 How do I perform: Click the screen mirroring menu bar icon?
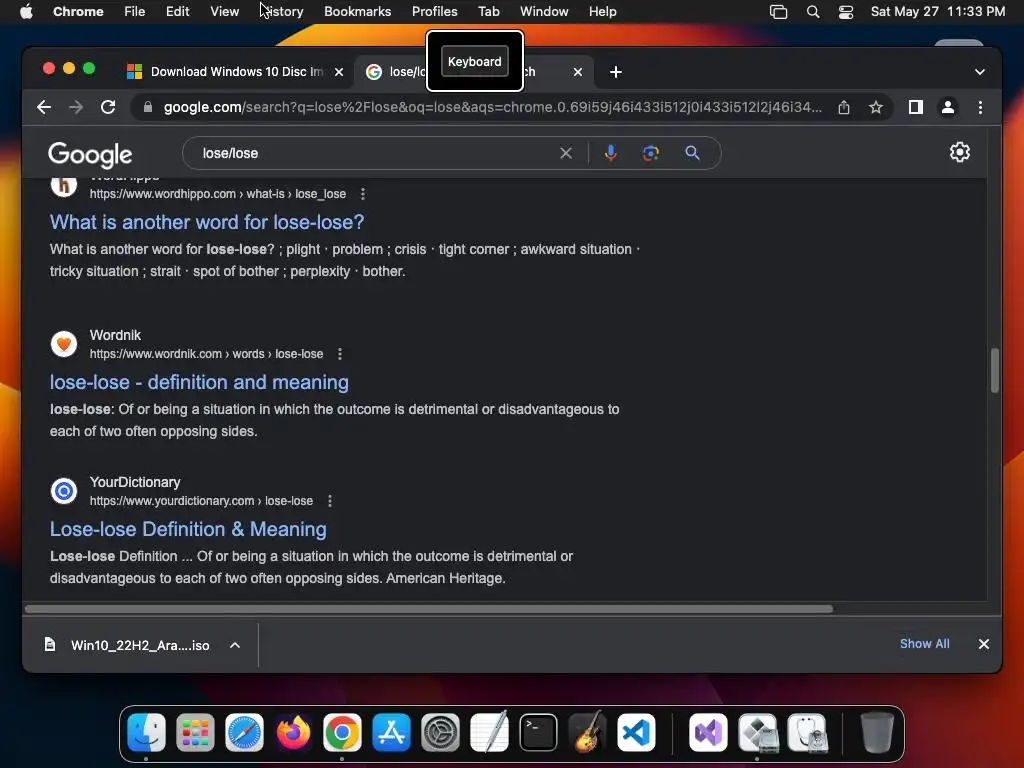pos(778,11)
